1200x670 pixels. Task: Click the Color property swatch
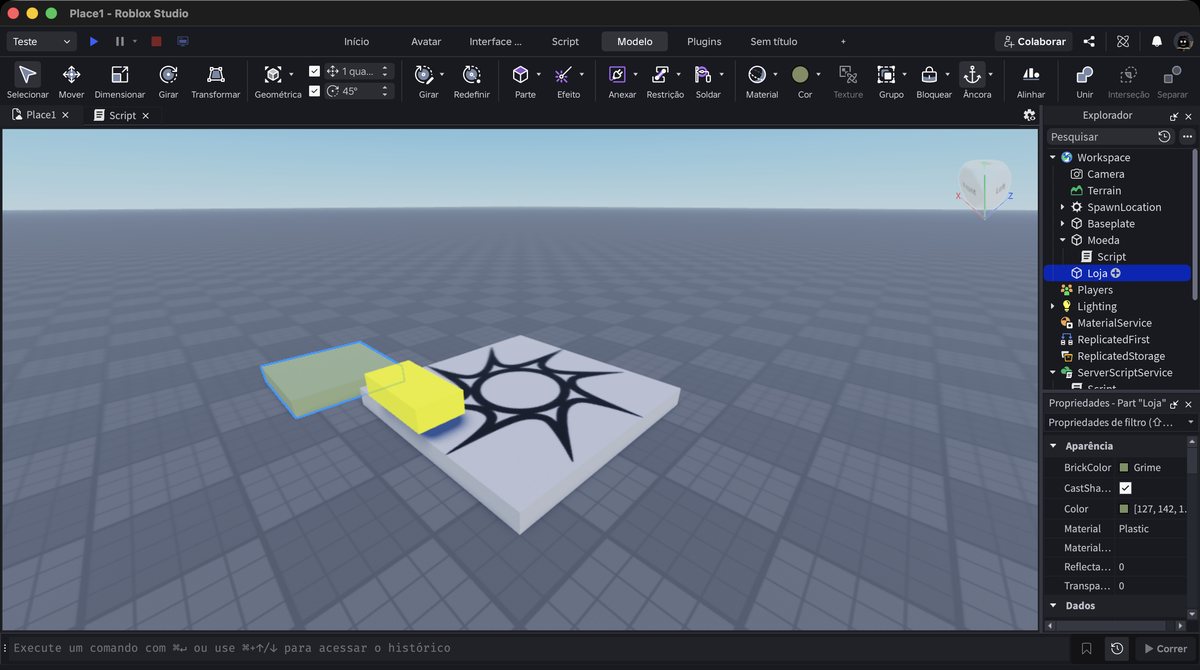(x=1124, y=509)
